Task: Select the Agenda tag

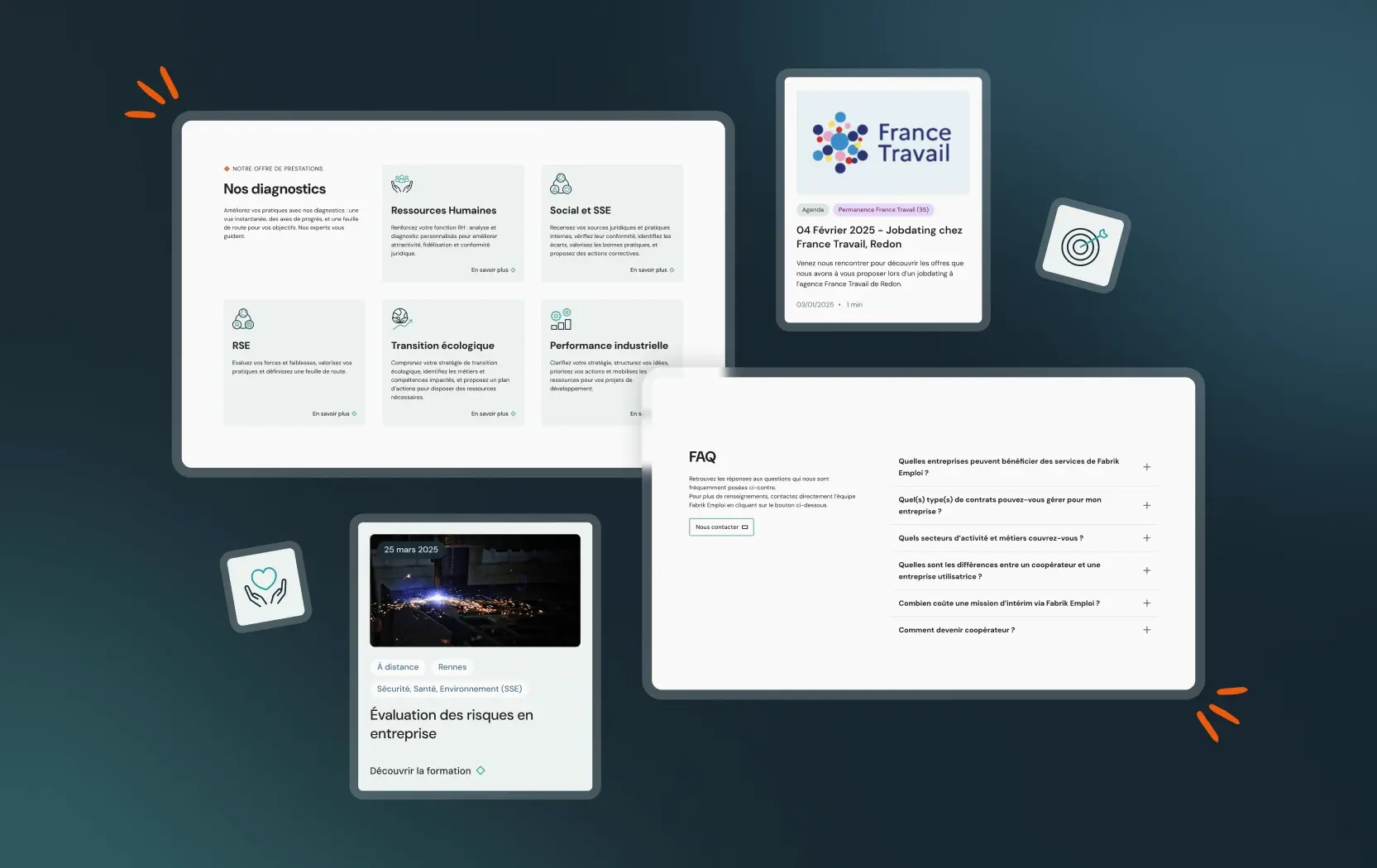Action: pyautogui.click(x=813, y=210)
